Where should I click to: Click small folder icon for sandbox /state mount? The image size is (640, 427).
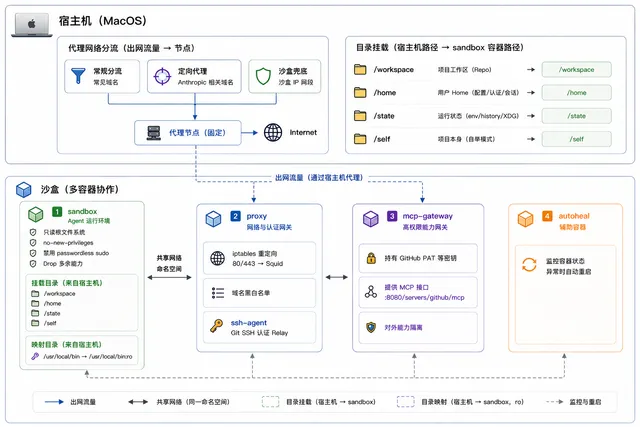click(35, 313)
